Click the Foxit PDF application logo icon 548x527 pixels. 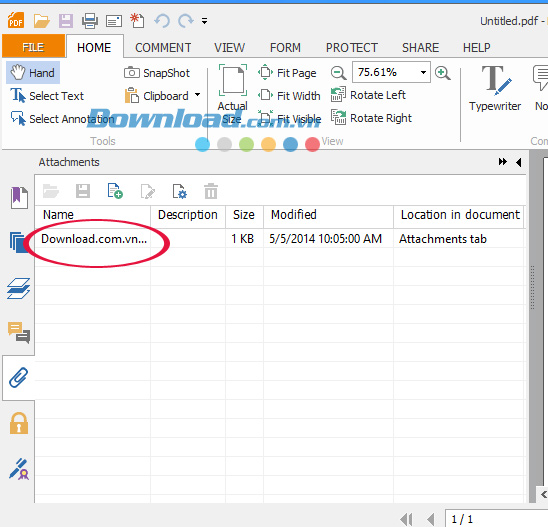point(16,20)
